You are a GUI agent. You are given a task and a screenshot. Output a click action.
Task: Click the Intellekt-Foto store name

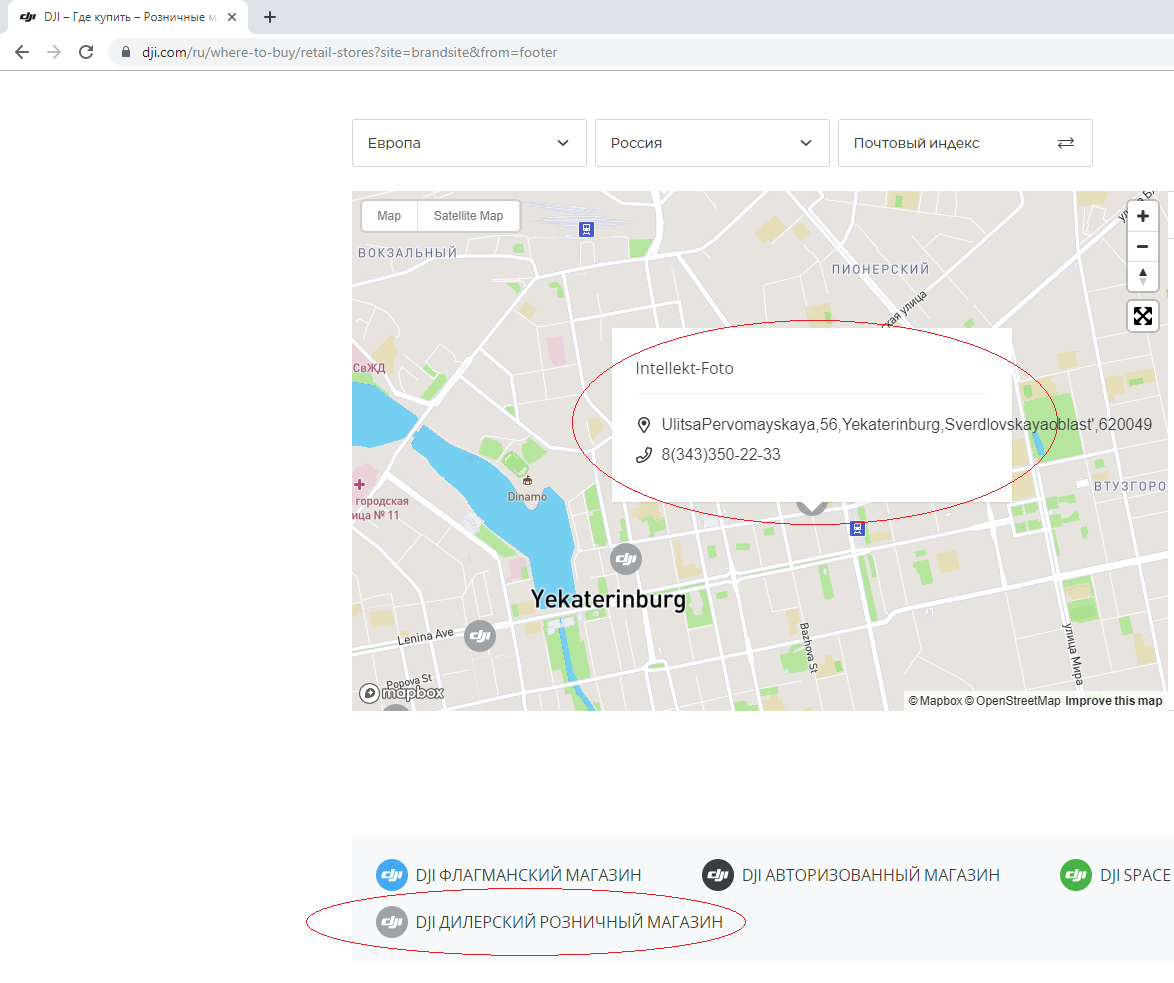[x=684, y=368]
